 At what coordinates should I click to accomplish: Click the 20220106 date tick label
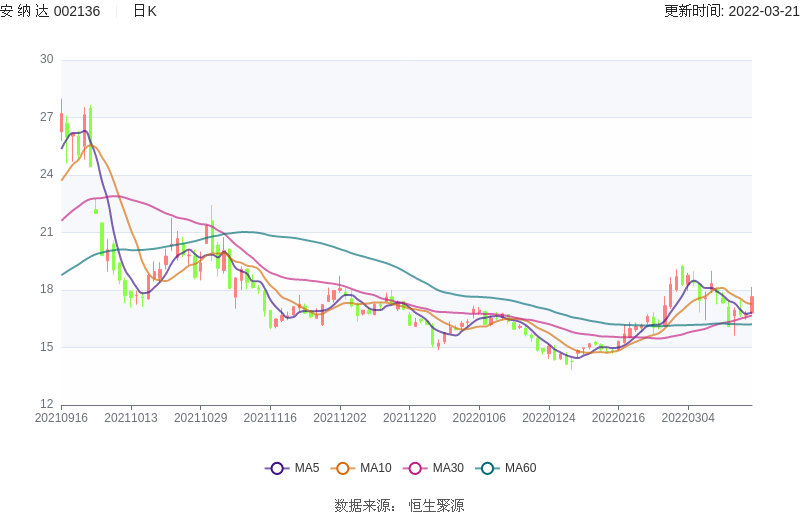coord(479,418)
